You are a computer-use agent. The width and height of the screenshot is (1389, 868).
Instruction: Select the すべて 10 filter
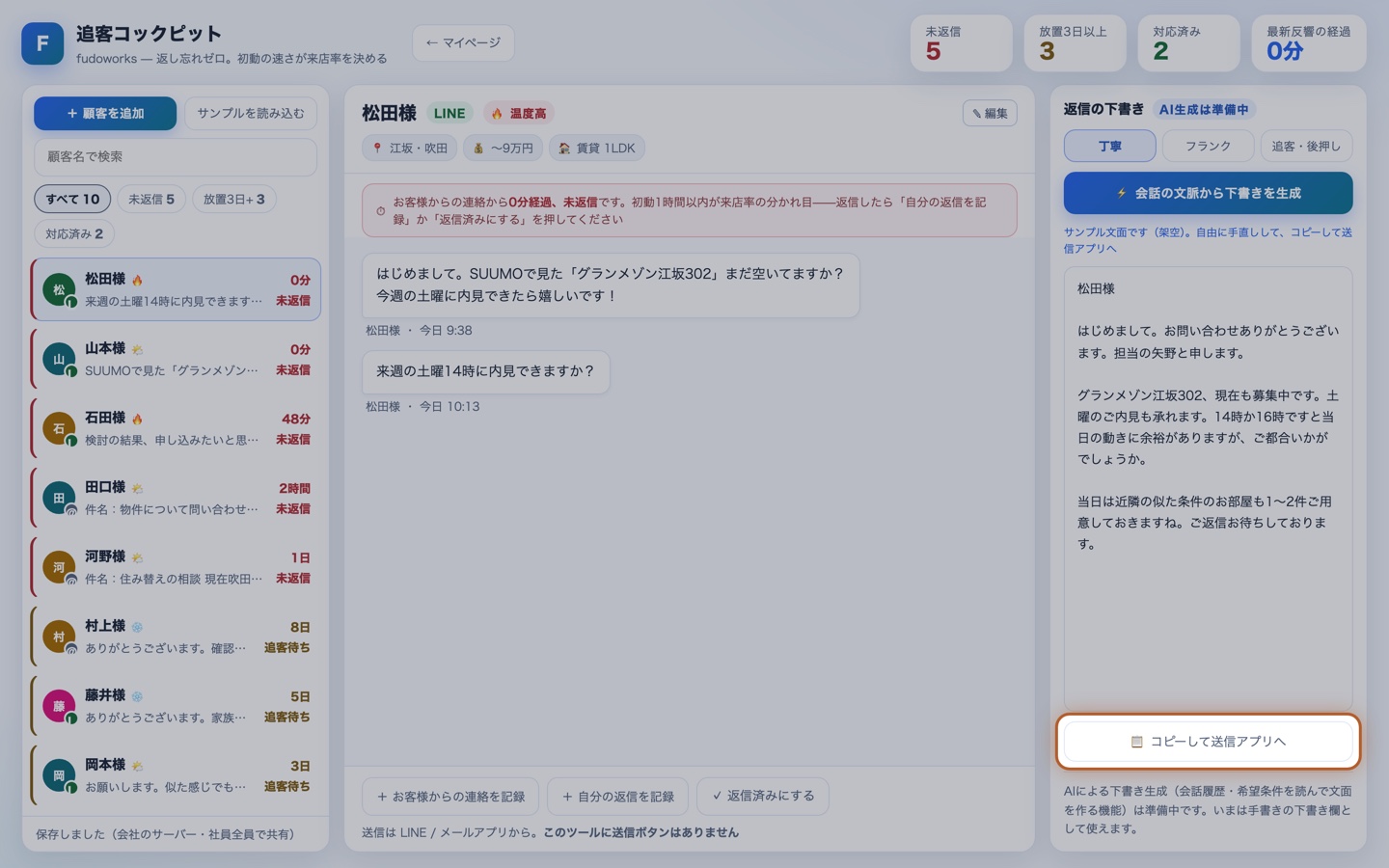[x=72, y=199]
